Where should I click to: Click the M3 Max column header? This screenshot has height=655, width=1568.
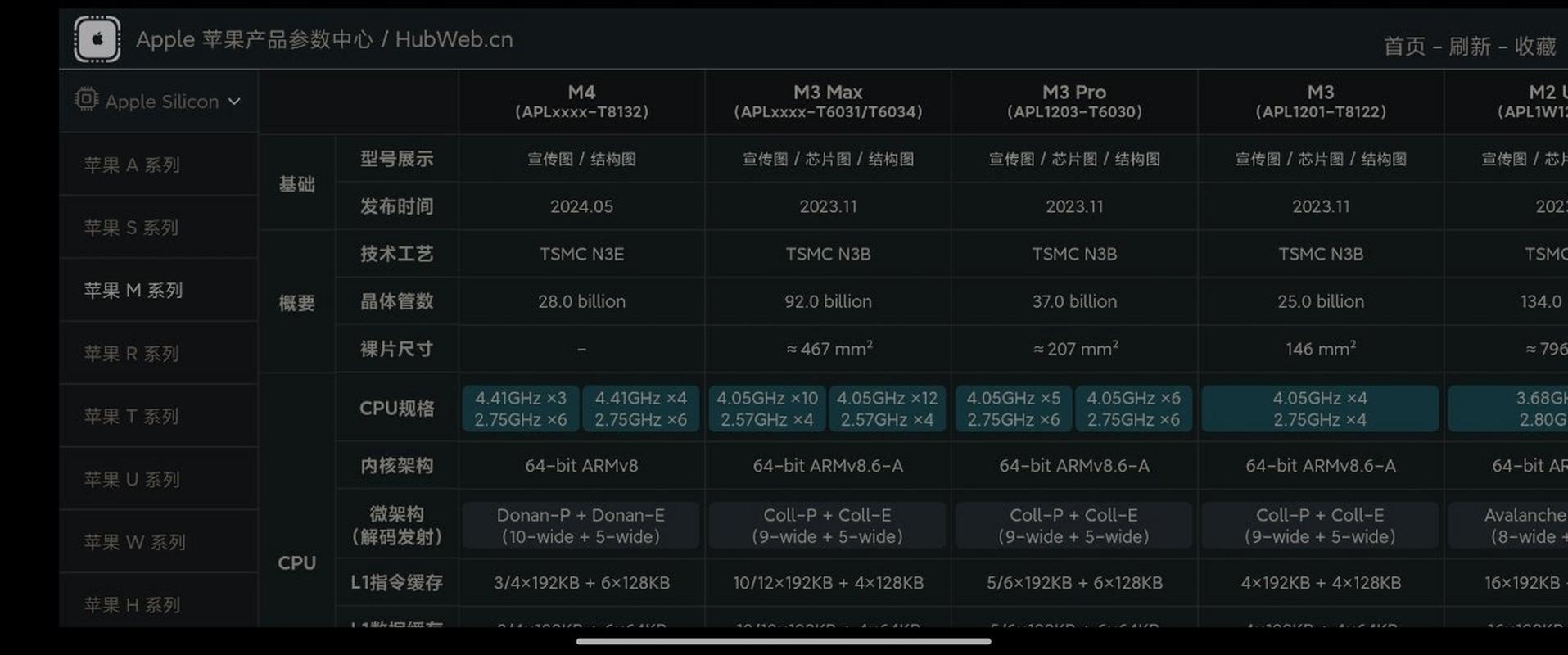[x=828, y=102]
